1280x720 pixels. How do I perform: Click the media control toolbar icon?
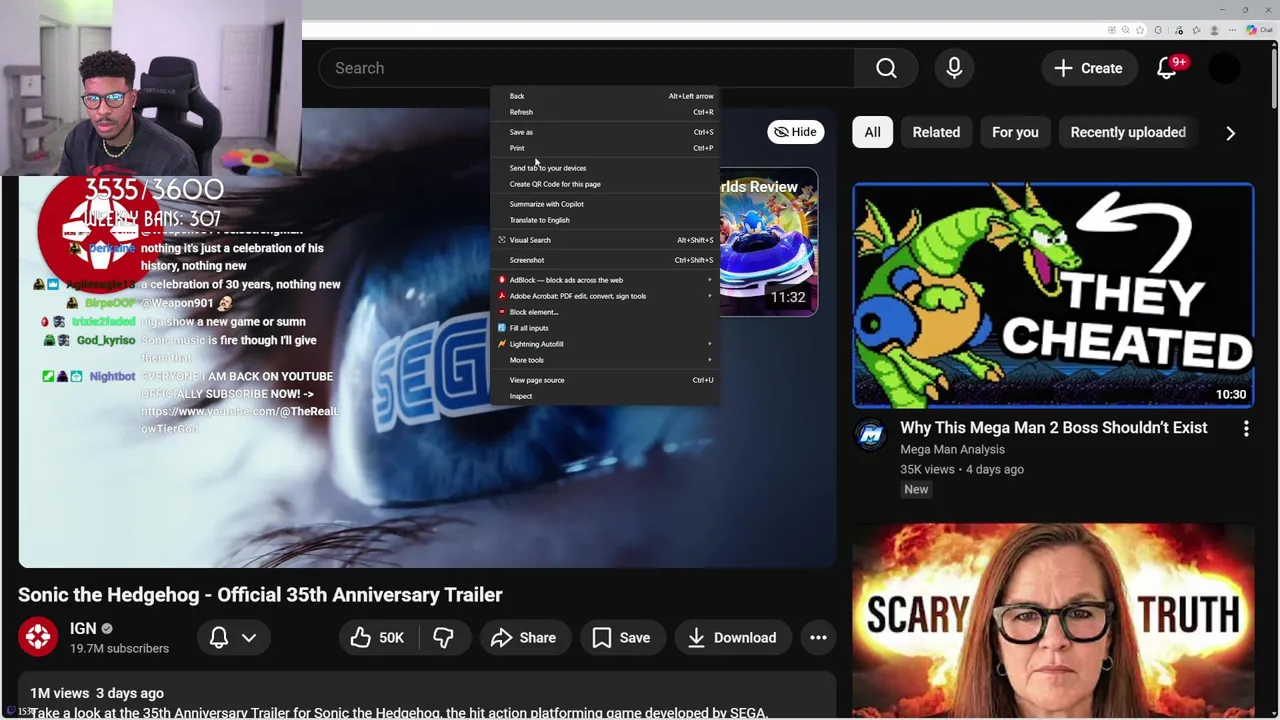tap(1179, 30)
